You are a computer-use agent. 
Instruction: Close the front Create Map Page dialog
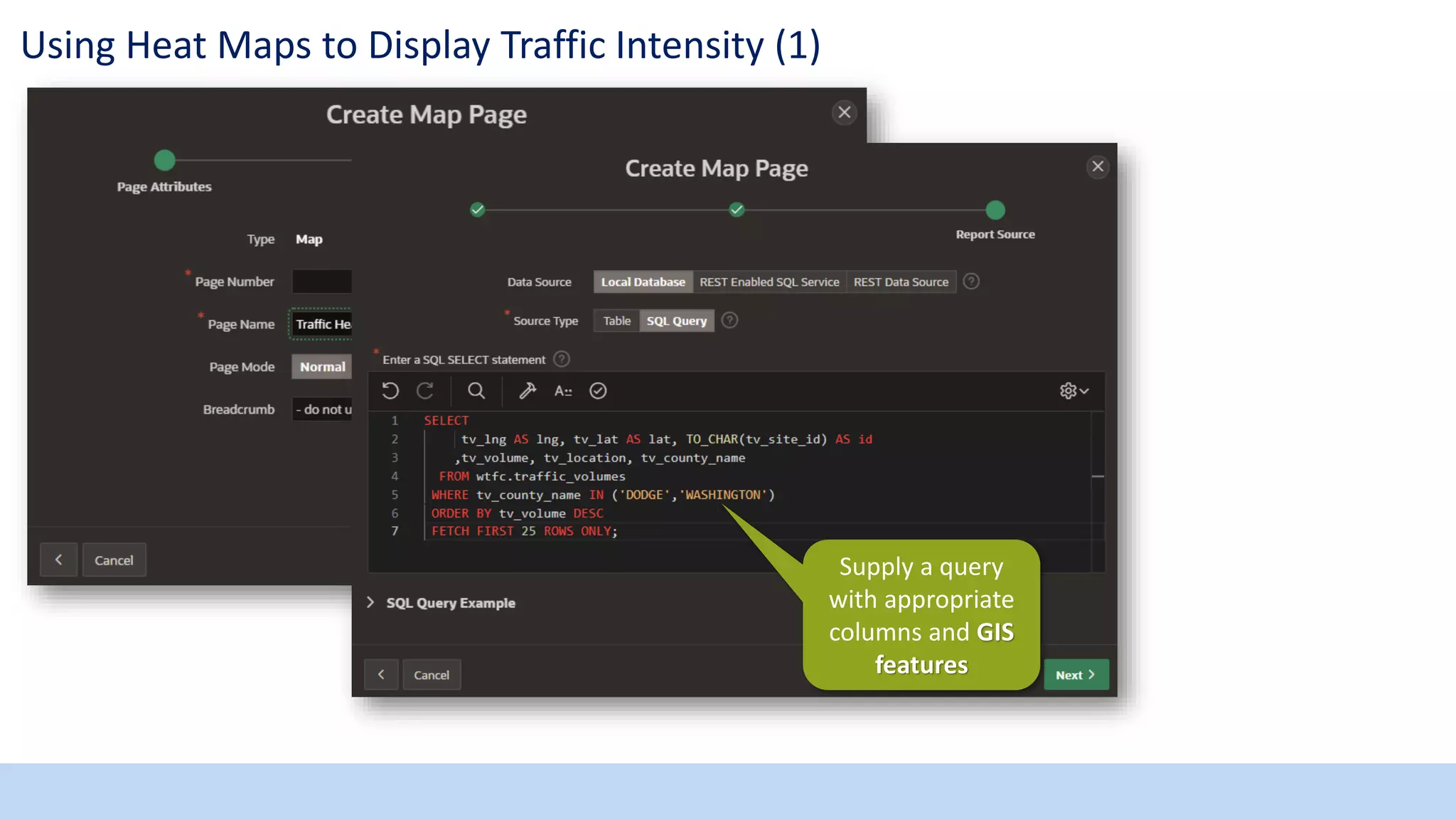pyautogui.click(x=1098, y=166)
